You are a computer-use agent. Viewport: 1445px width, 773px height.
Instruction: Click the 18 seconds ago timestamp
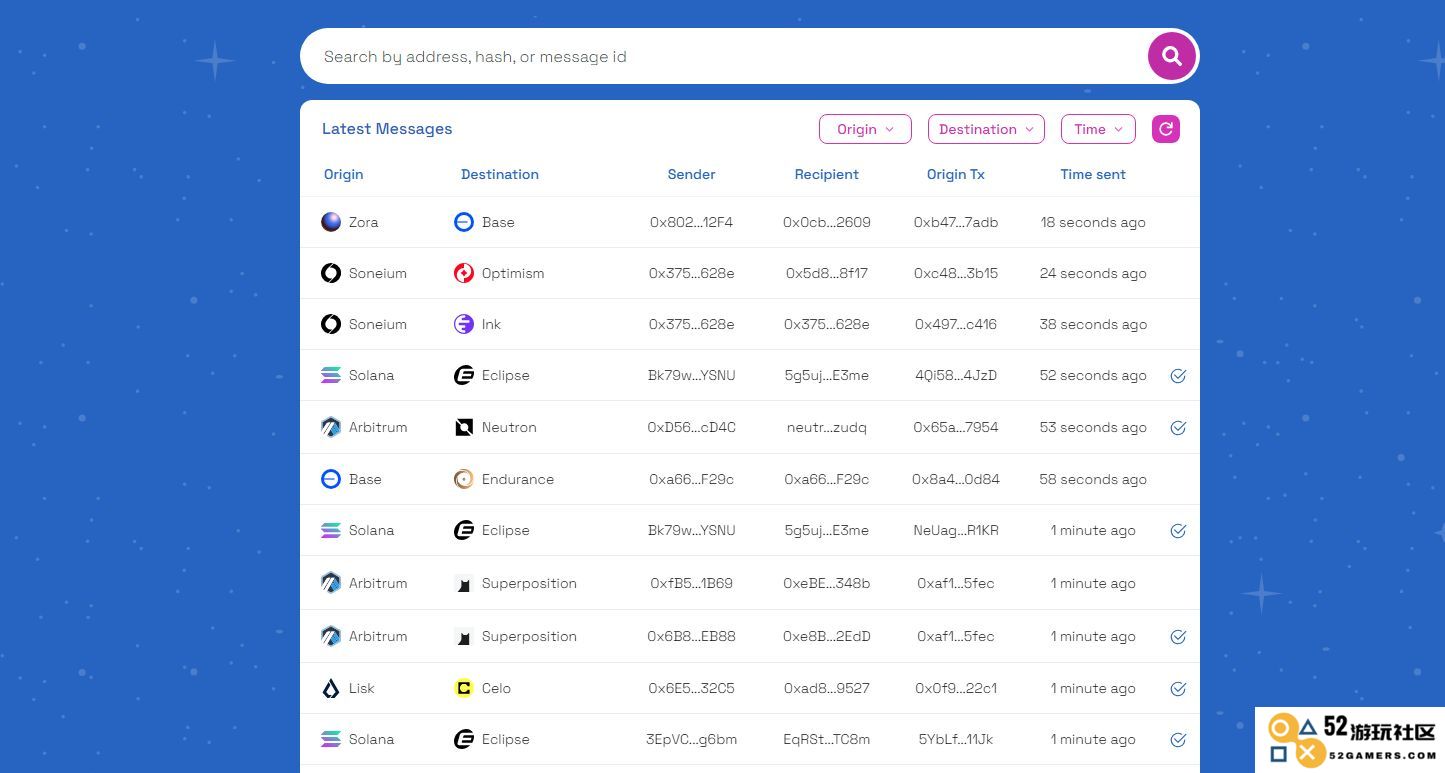[x=1093, y=222]
